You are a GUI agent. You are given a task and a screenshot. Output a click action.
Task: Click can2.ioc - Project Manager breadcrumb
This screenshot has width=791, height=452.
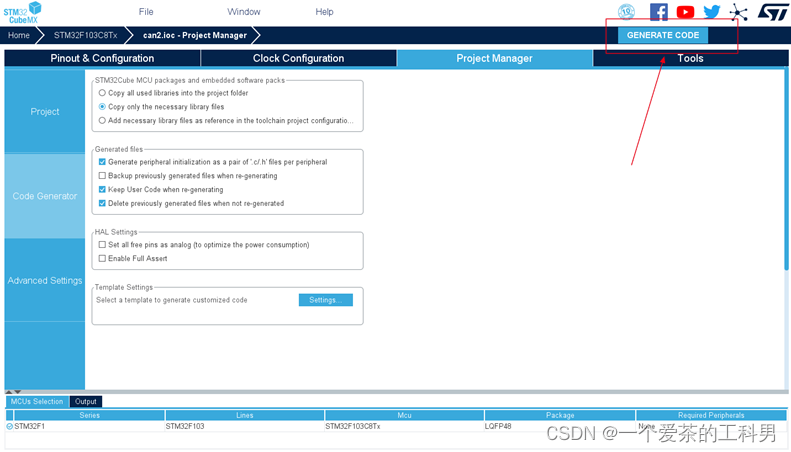pos(195,35)
